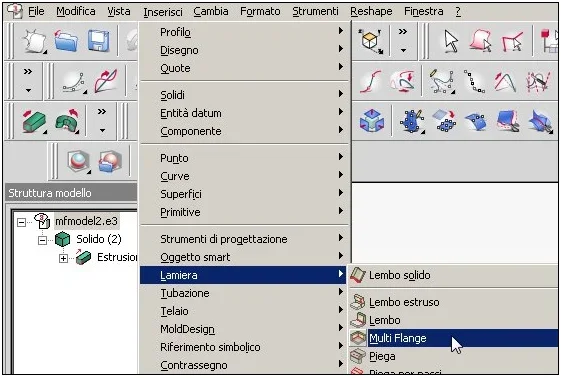Select Contrassegno menu entry
561x378 pixels.
click(243, 365)
